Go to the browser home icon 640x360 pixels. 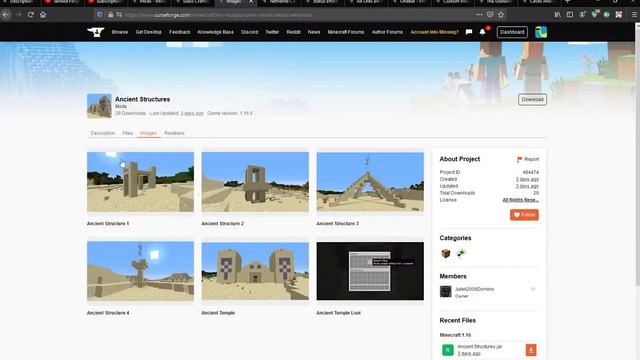(43, 15)
